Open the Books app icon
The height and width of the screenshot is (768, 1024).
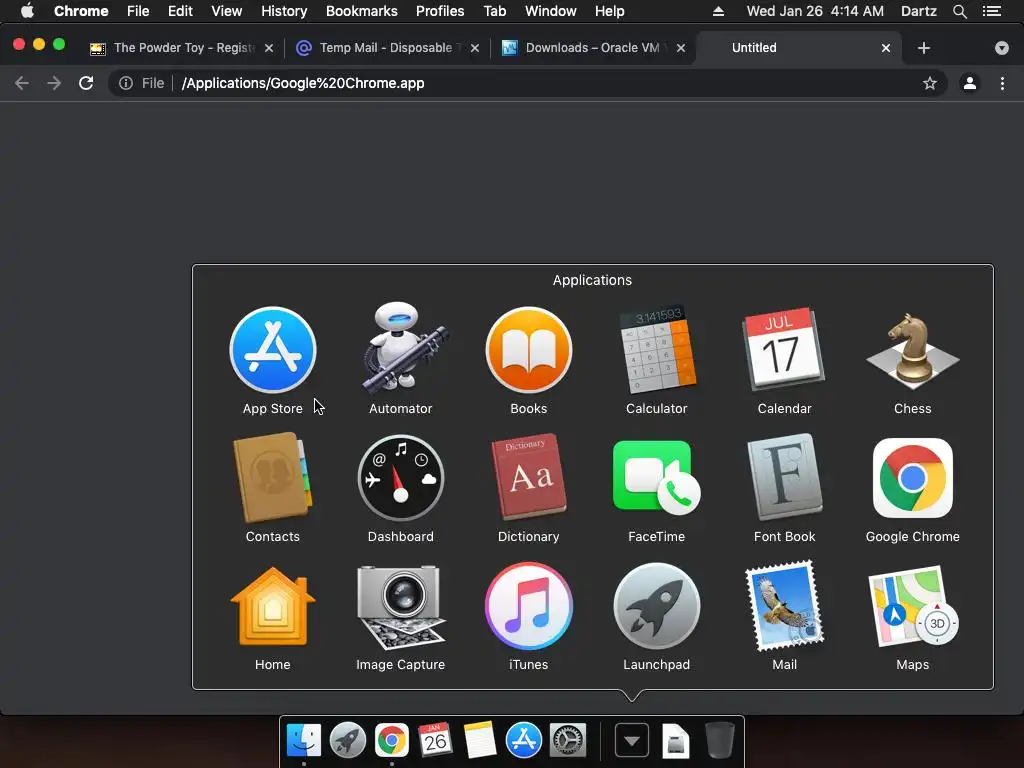pos(529,351)
